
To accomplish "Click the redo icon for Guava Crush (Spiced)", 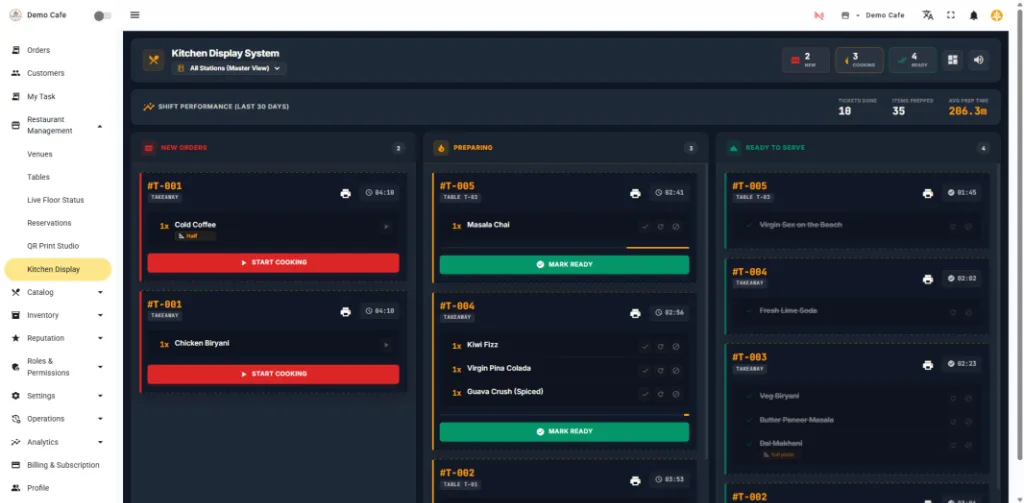I will pos(660,394).
